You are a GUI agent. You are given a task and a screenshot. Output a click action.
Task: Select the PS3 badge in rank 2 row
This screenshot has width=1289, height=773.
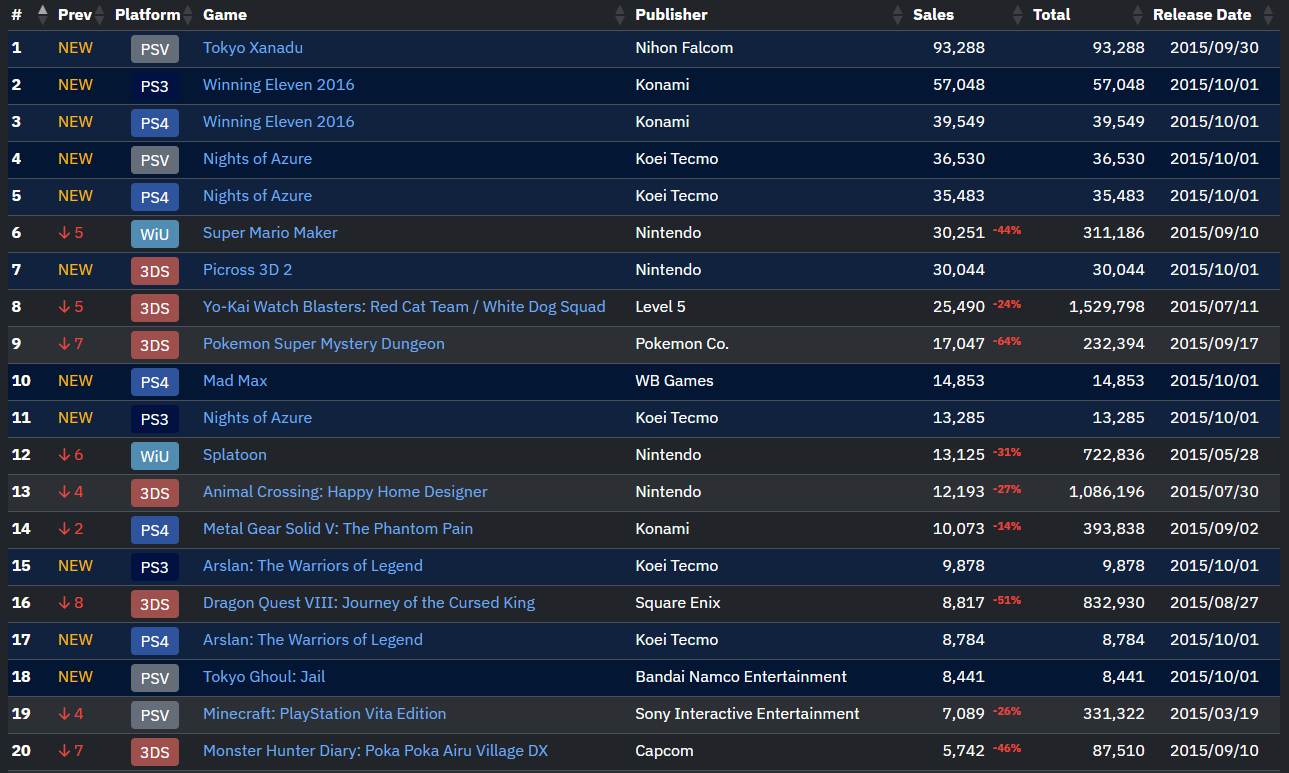point(155,86)
